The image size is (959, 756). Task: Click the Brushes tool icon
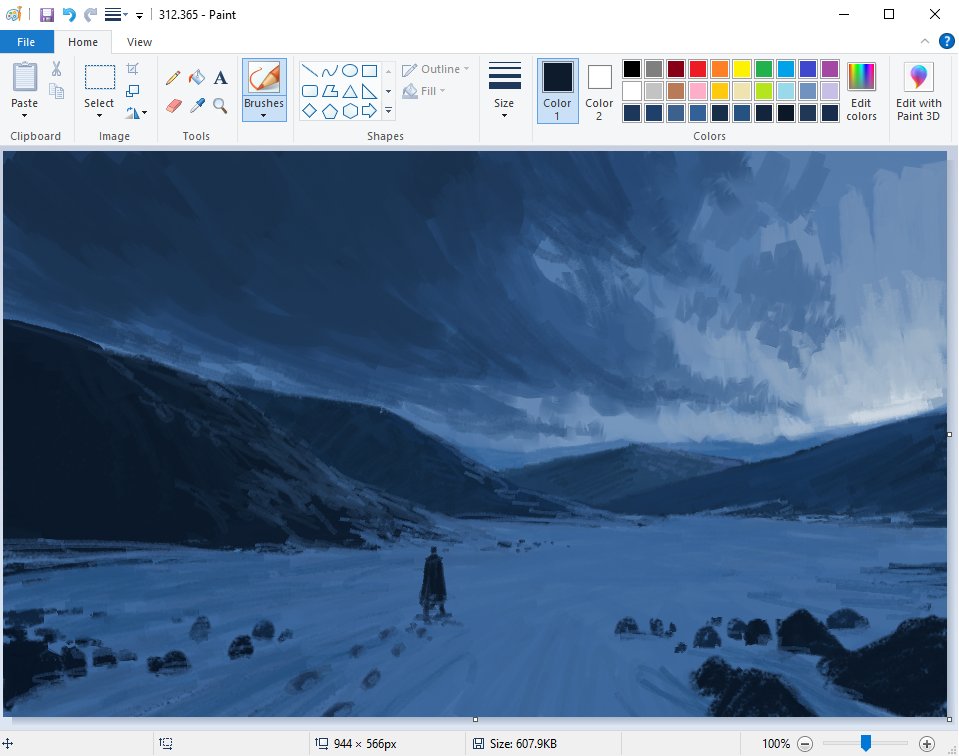pos(264,78)
